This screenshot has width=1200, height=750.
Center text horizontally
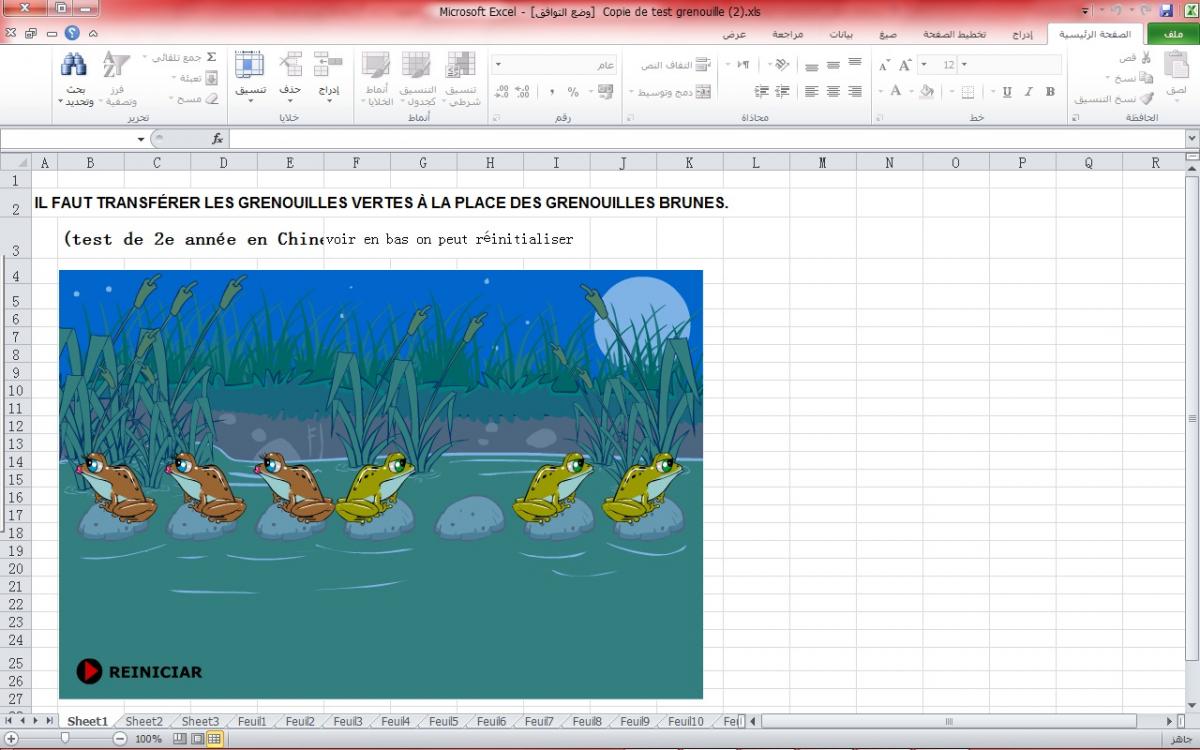coord(833,92)
